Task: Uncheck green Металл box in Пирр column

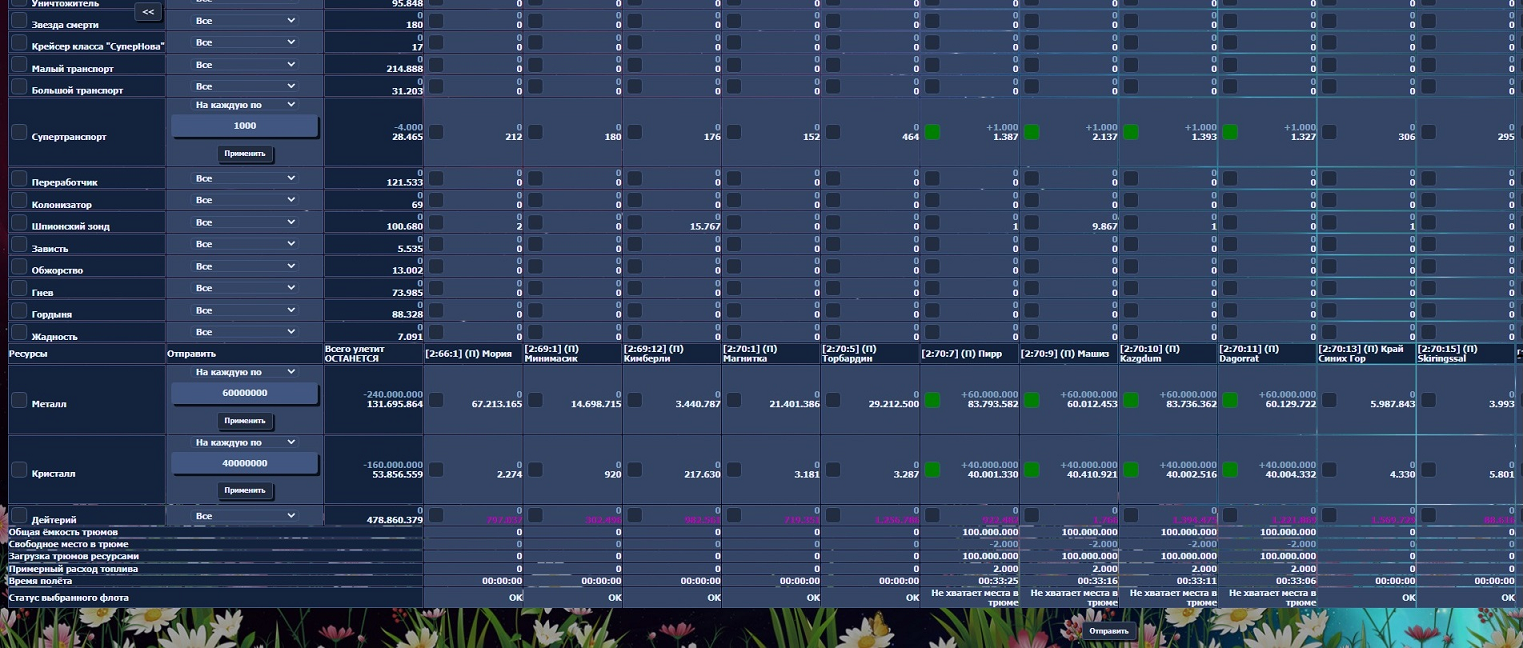Action: click(933, 400)
